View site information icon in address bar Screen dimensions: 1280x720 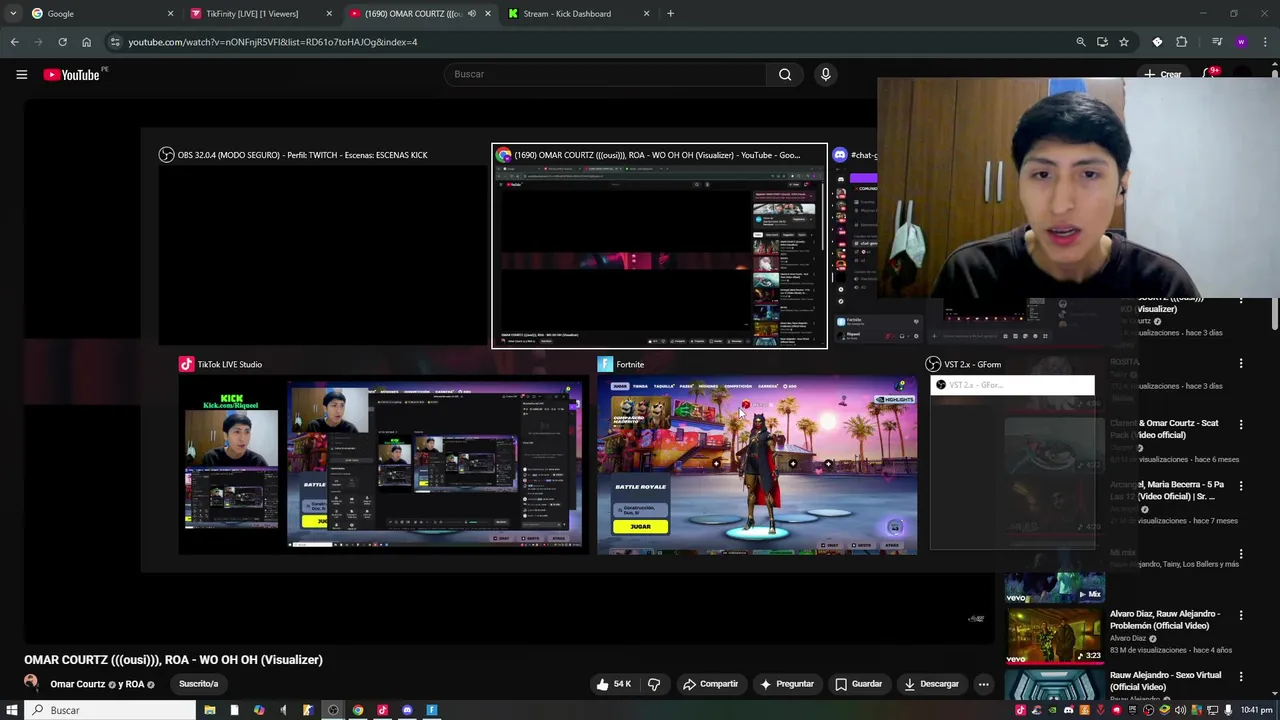coord(115,42)
